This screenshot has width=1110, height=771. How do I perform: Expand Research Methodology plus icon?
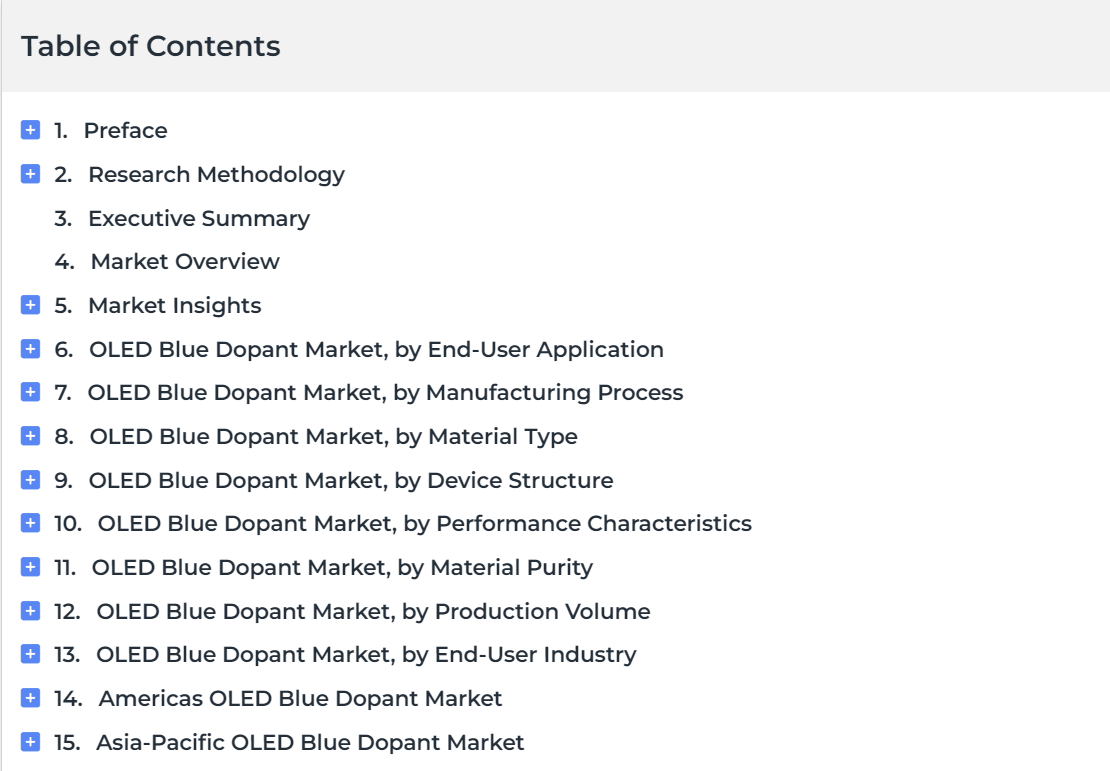point(31,174)
